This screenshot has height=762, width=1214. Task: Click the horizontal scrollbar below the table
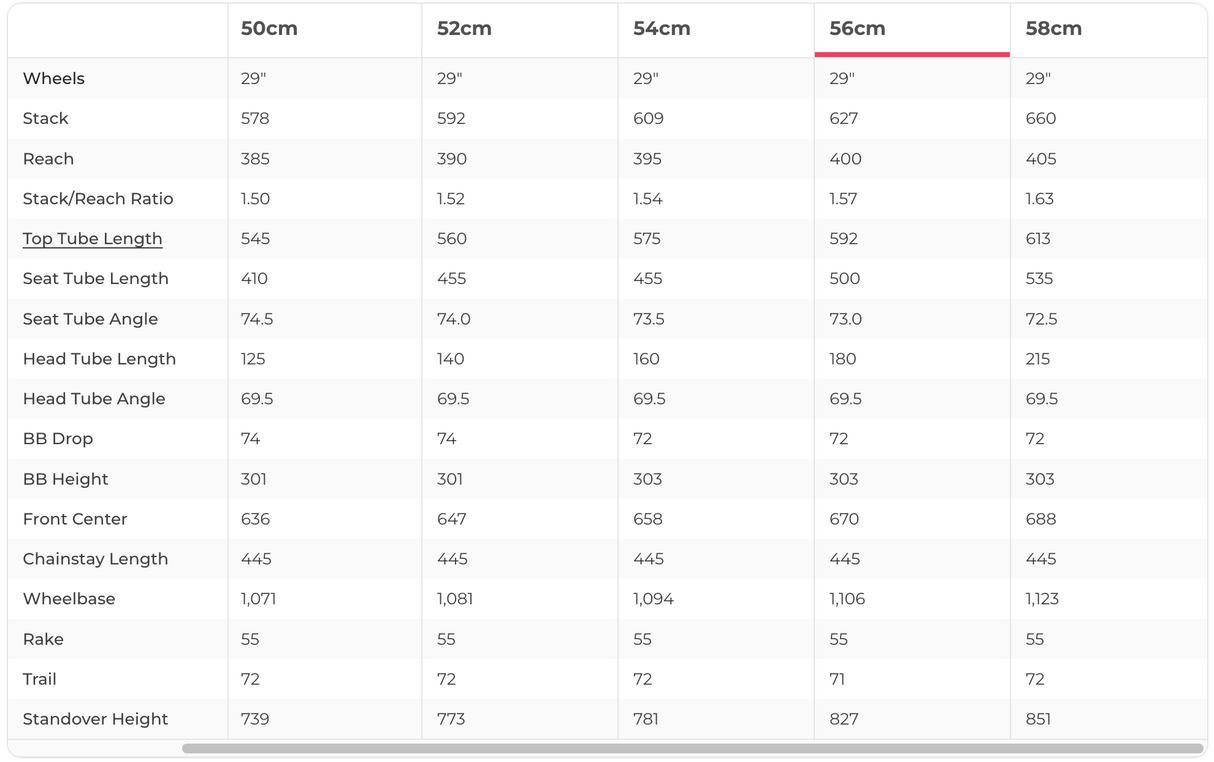[x=692, y=748]
